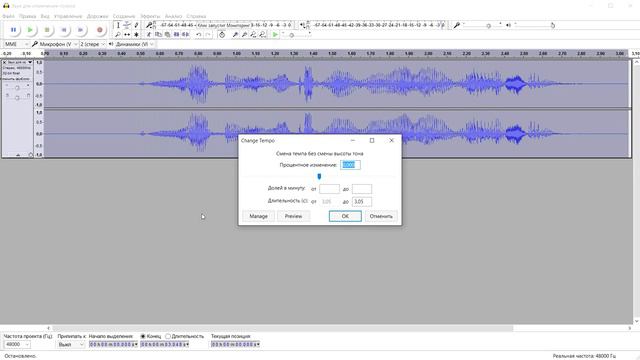Image resolution: width=640 pixels, height=360 pixels.
Task: Click the Preview button in dialog
Action: pyautogui.click(x=293, y=216)
